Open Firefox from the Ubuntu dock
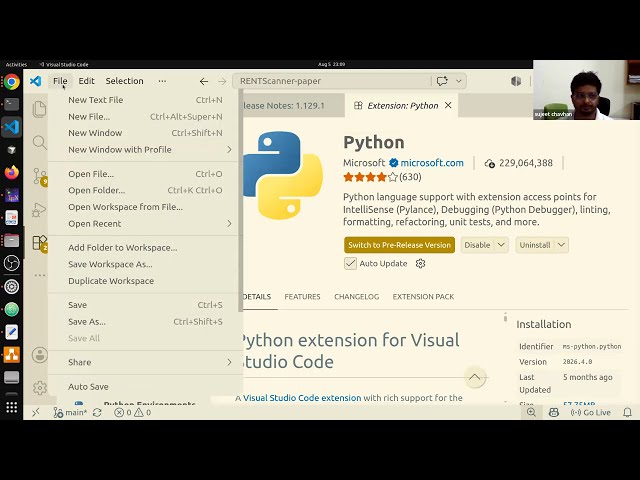640x480 pixels. point(11,172)
